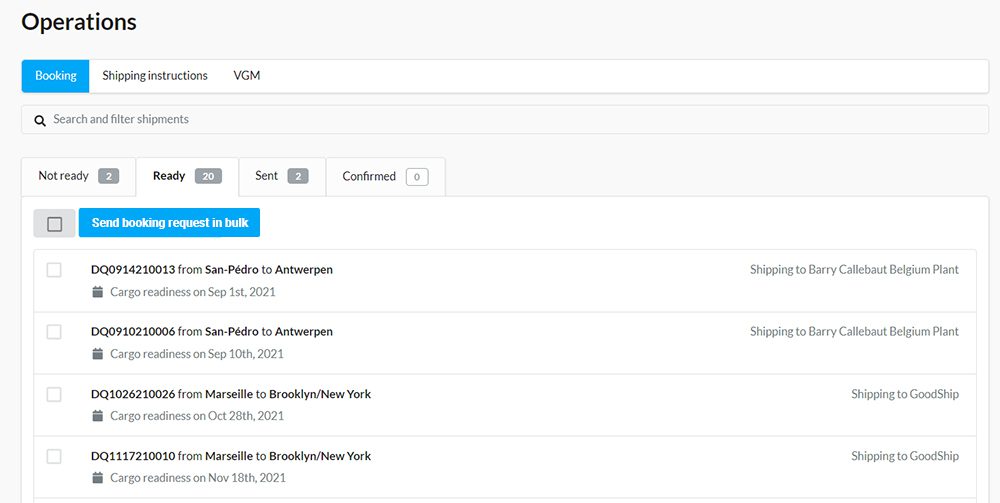This screenshot has width=1000, height=503.
Task: Open the Booking tab
Action: click(x=55, y=76)
